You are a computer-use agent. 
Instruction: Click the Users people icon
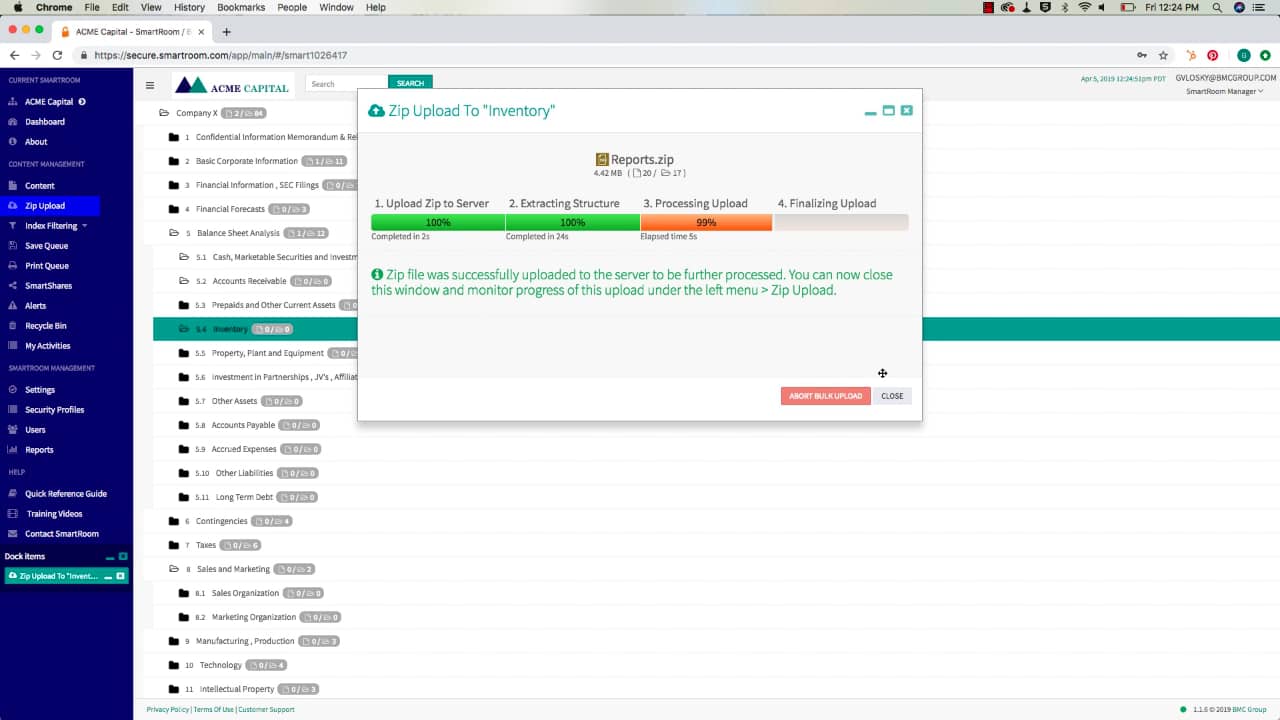tap(13, 430)
